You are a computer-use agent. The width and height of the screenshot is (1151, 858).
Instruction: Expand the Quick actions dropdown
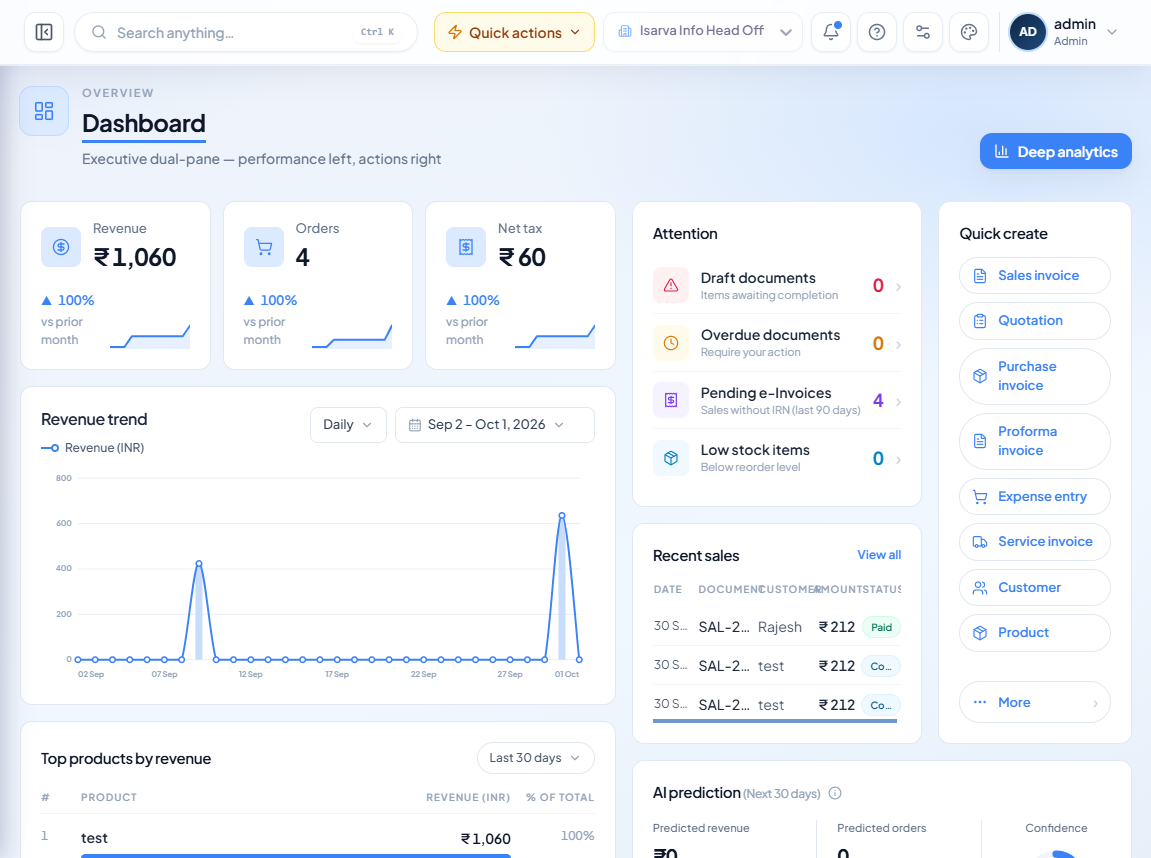tap(514, 32)
